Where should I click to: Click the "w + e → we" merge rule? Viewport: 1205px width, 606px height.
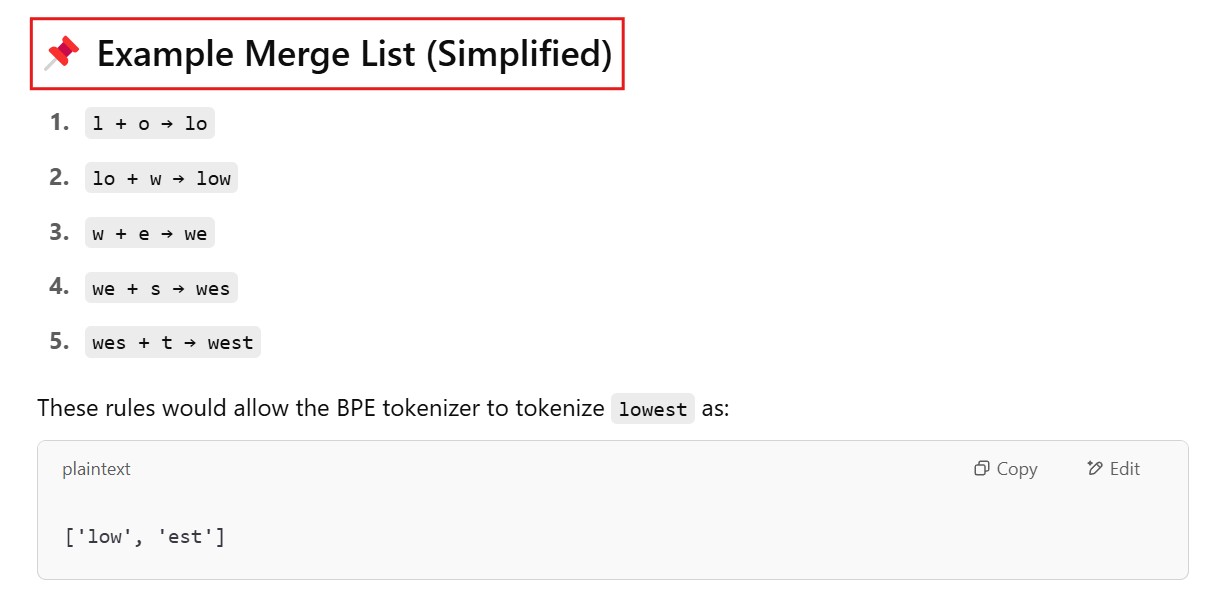click(150, 234)
